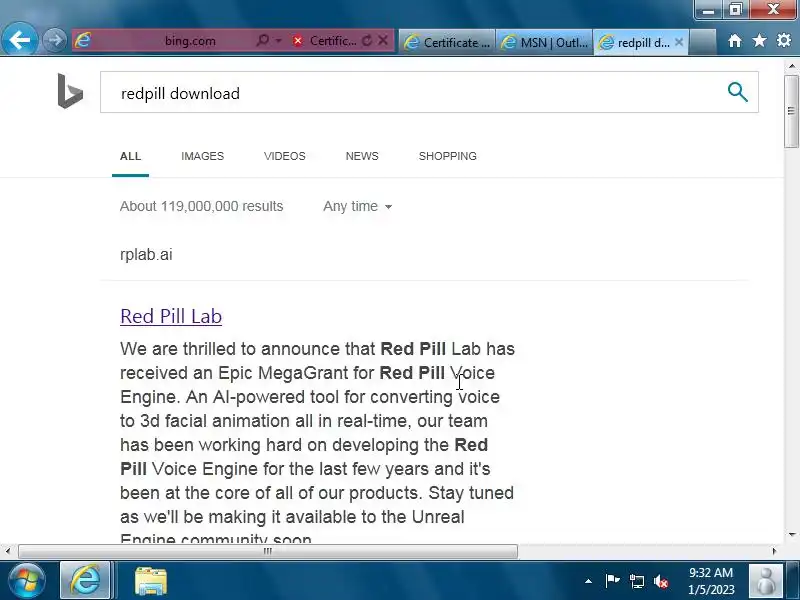Open the Red Pill Lab result link
800x600 pixels.
coord(171,316)
